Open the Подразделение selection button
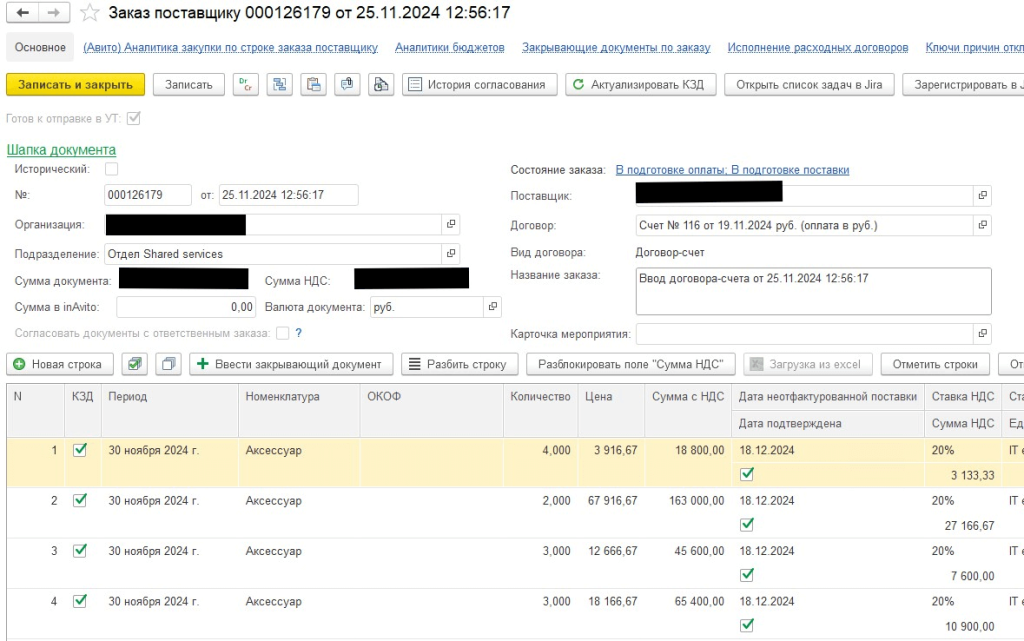The width and height of the screenshot is (1024, 641). pos(451,254)
